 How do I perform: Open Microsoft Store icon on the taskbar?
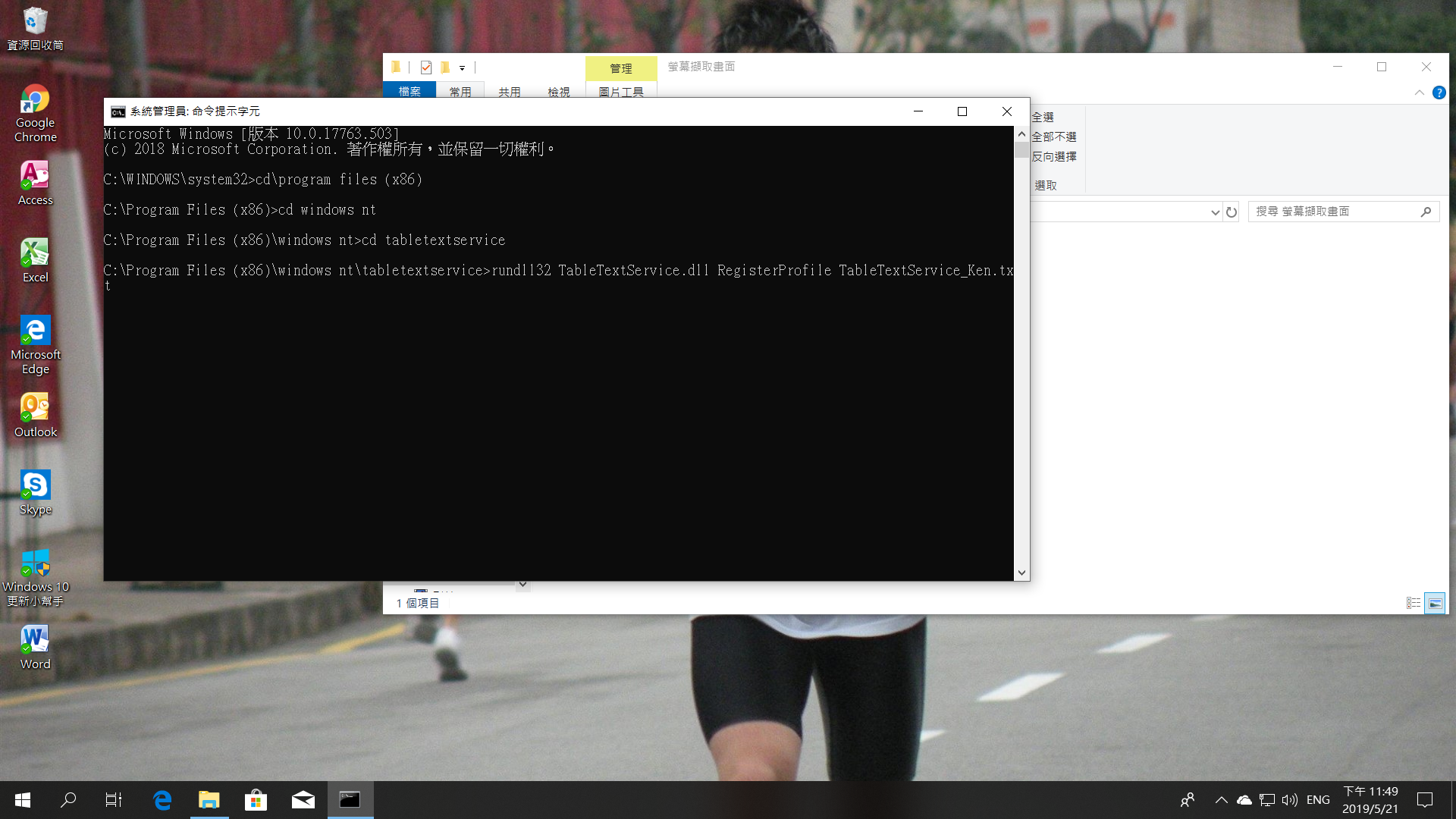pyautogui.click(x=256, y=799)
